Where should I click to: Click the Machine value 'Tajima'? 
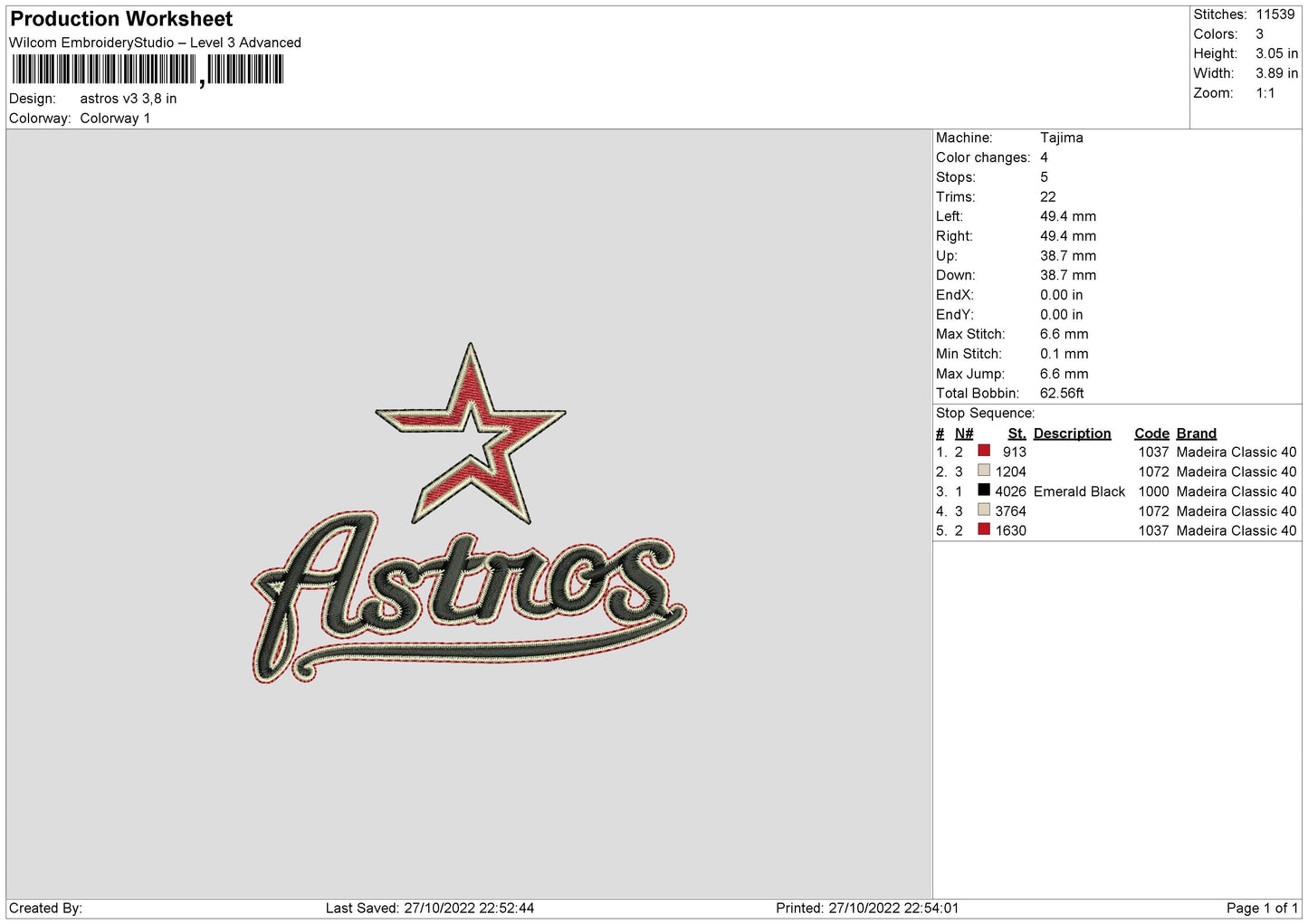[x=1062, y=138]
